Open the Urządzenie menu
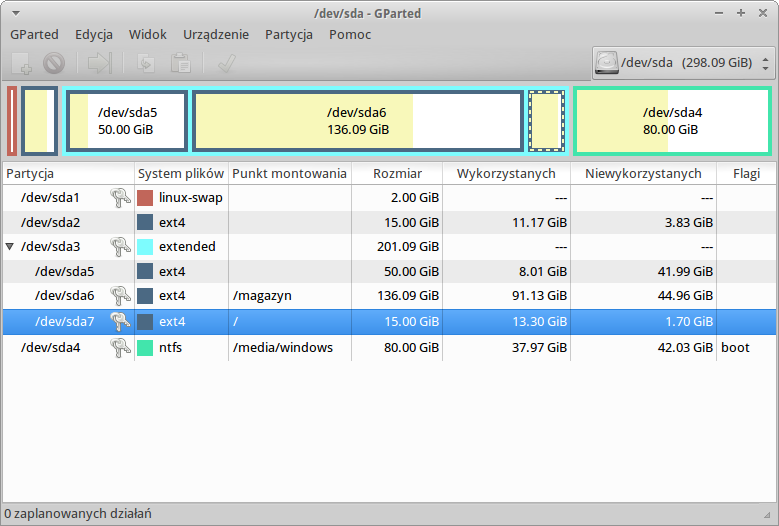The height and width of the screenshot is (526, 779). click(216, 35)
